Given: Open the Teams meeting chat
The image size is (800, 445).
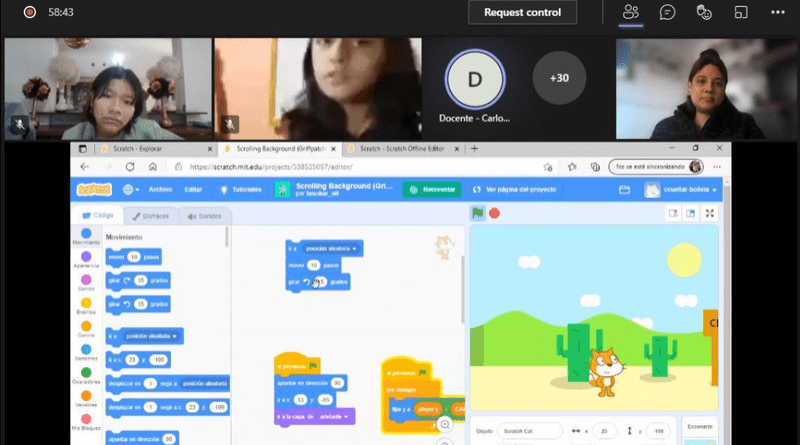Looking at the screenshot, I should pyautogui.click(x=667, y=13).
